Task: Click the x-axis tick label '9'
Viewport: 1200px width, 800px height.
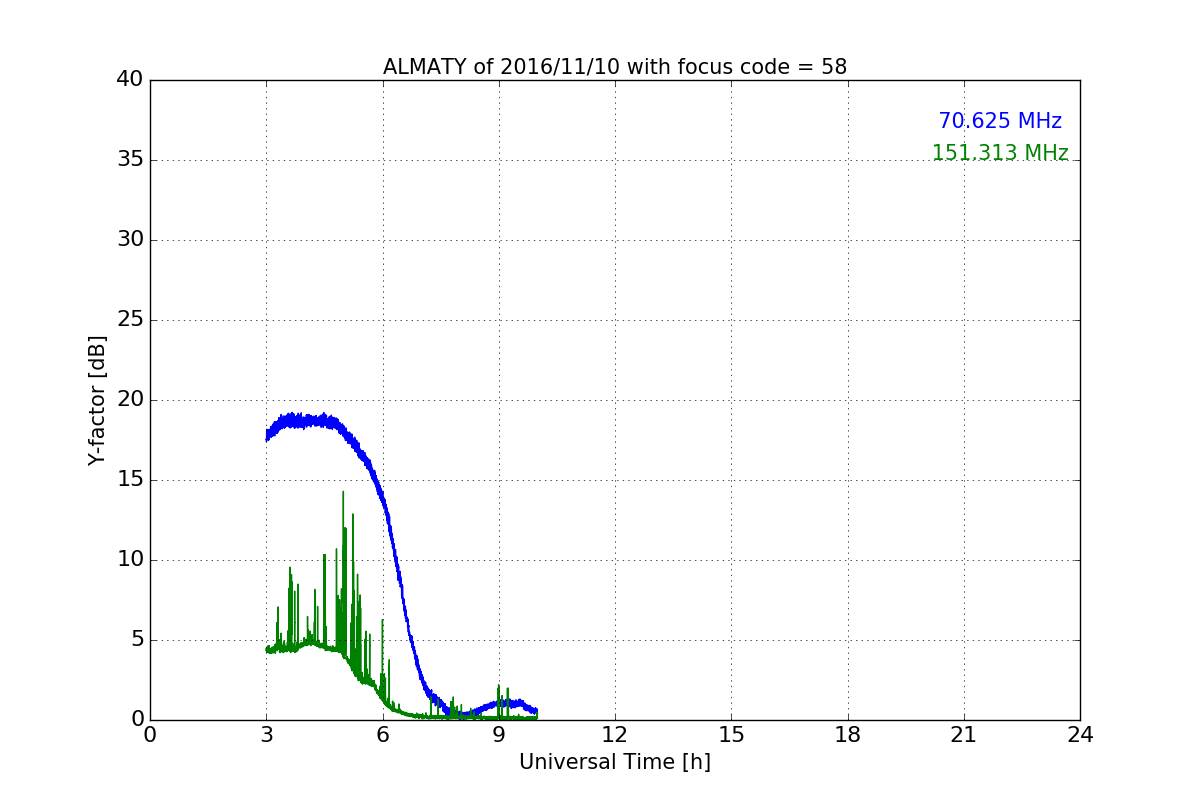Action: pos(499,734)
